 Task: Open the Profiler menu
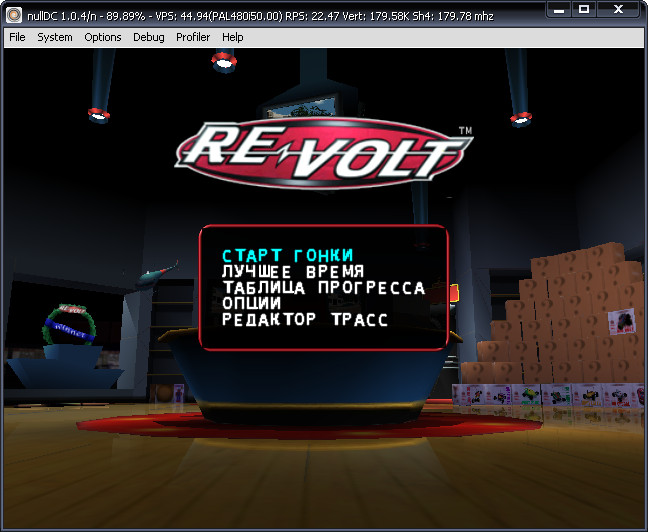coord(193,37)
